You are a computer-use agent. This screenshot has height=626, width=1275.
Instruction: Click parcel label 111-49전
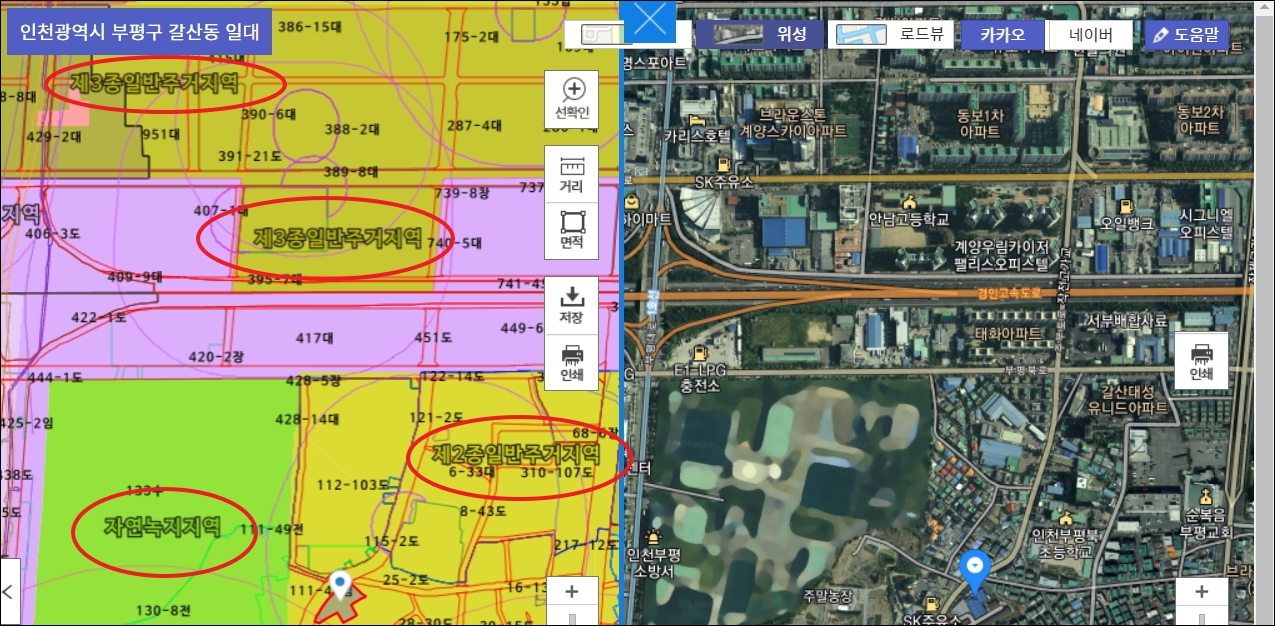pyautogui.click(x=272, y=529)
